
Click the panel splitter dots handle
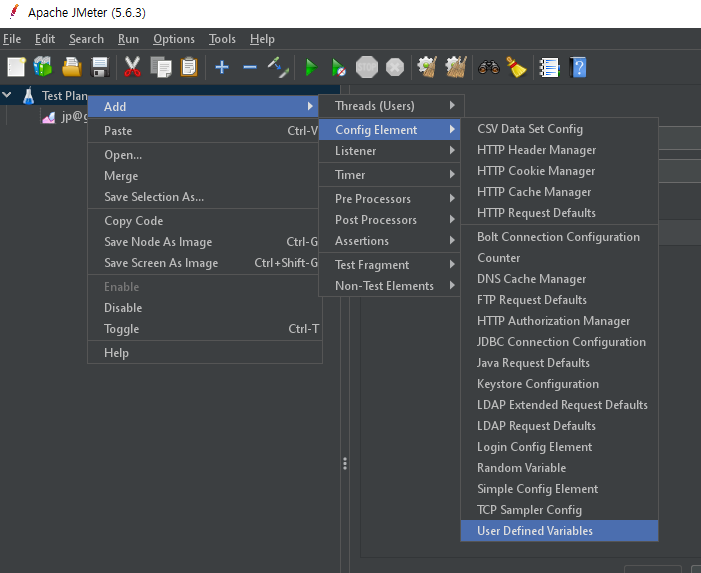(x=345, y=463)
